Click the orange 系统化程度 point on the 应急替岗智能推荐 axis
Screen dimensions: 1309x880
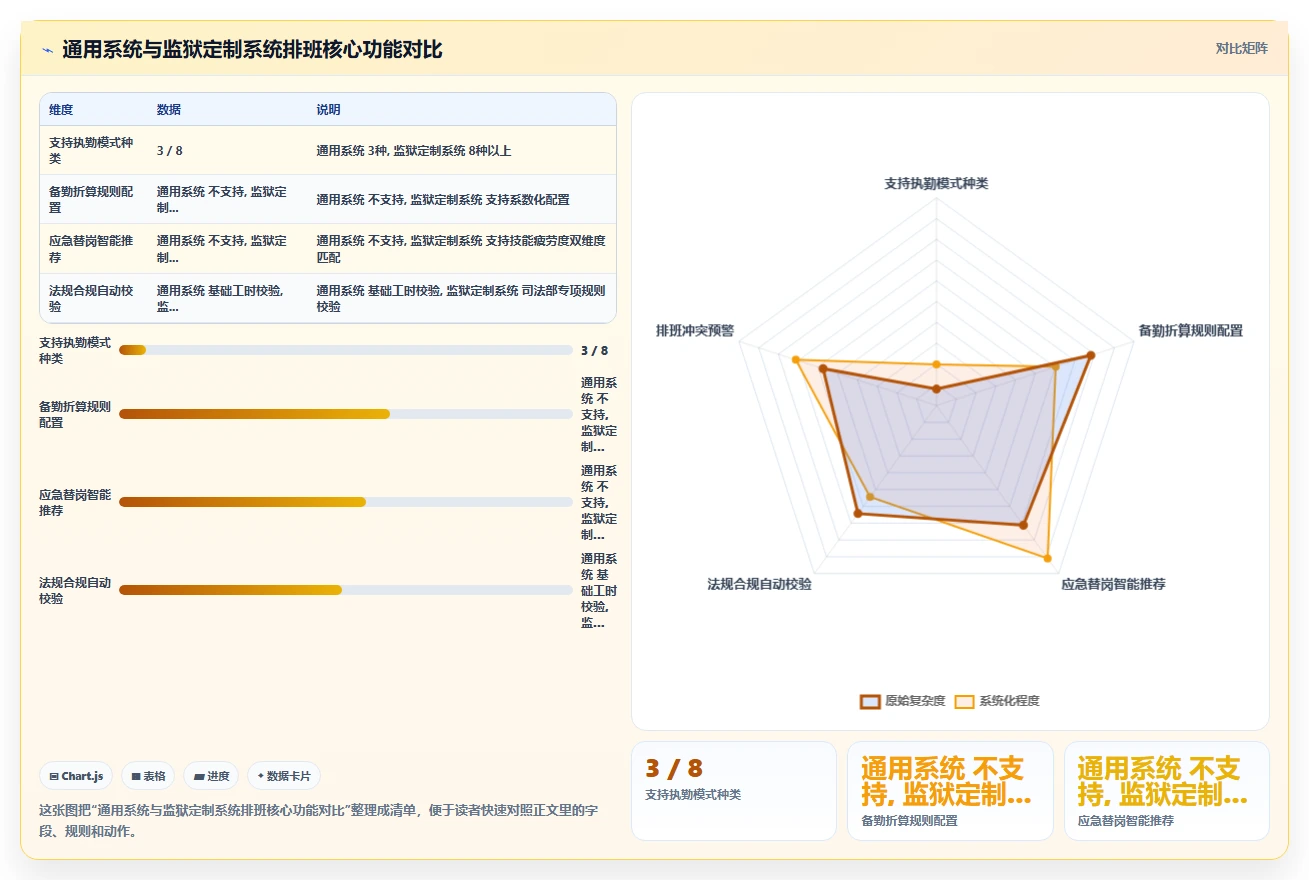tap(1048, 557)
